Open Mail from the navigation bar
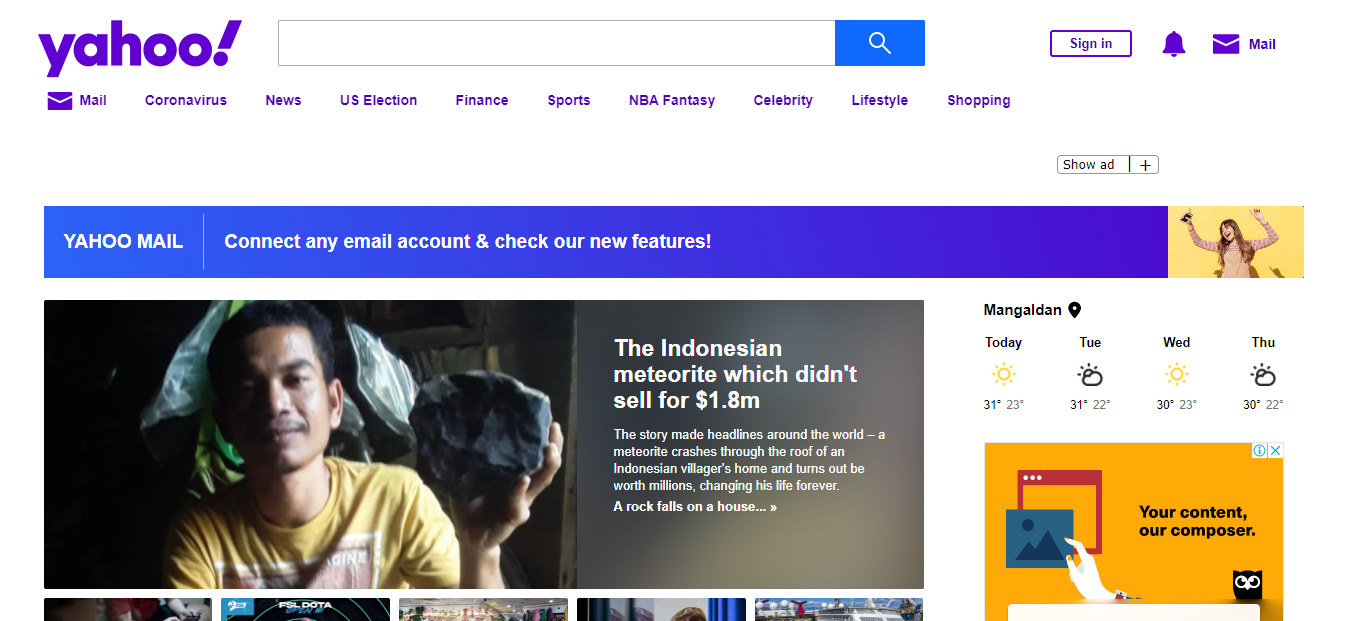 (x=93, y=100)
